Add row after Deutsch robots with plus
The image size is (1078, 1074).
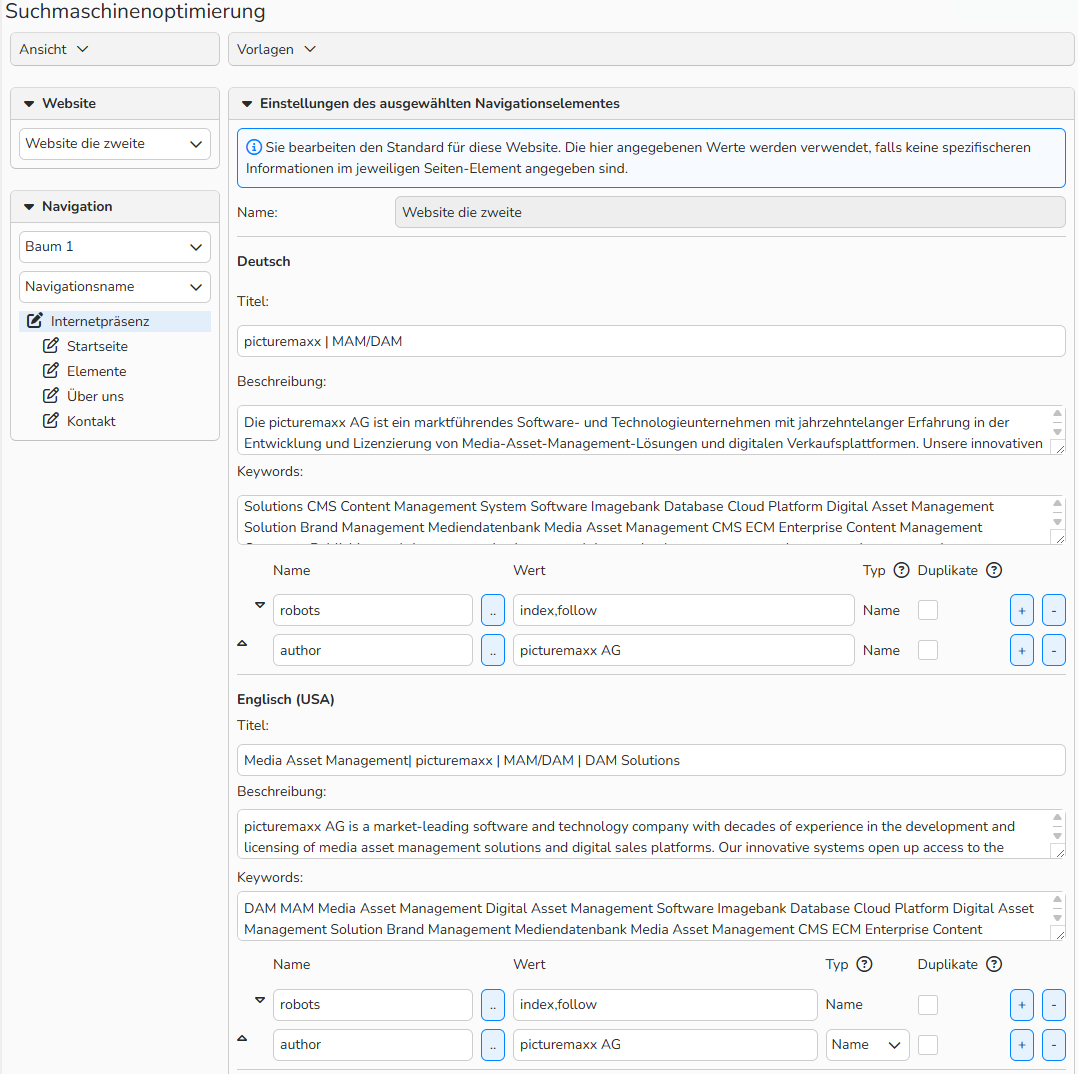point(1022,610)
